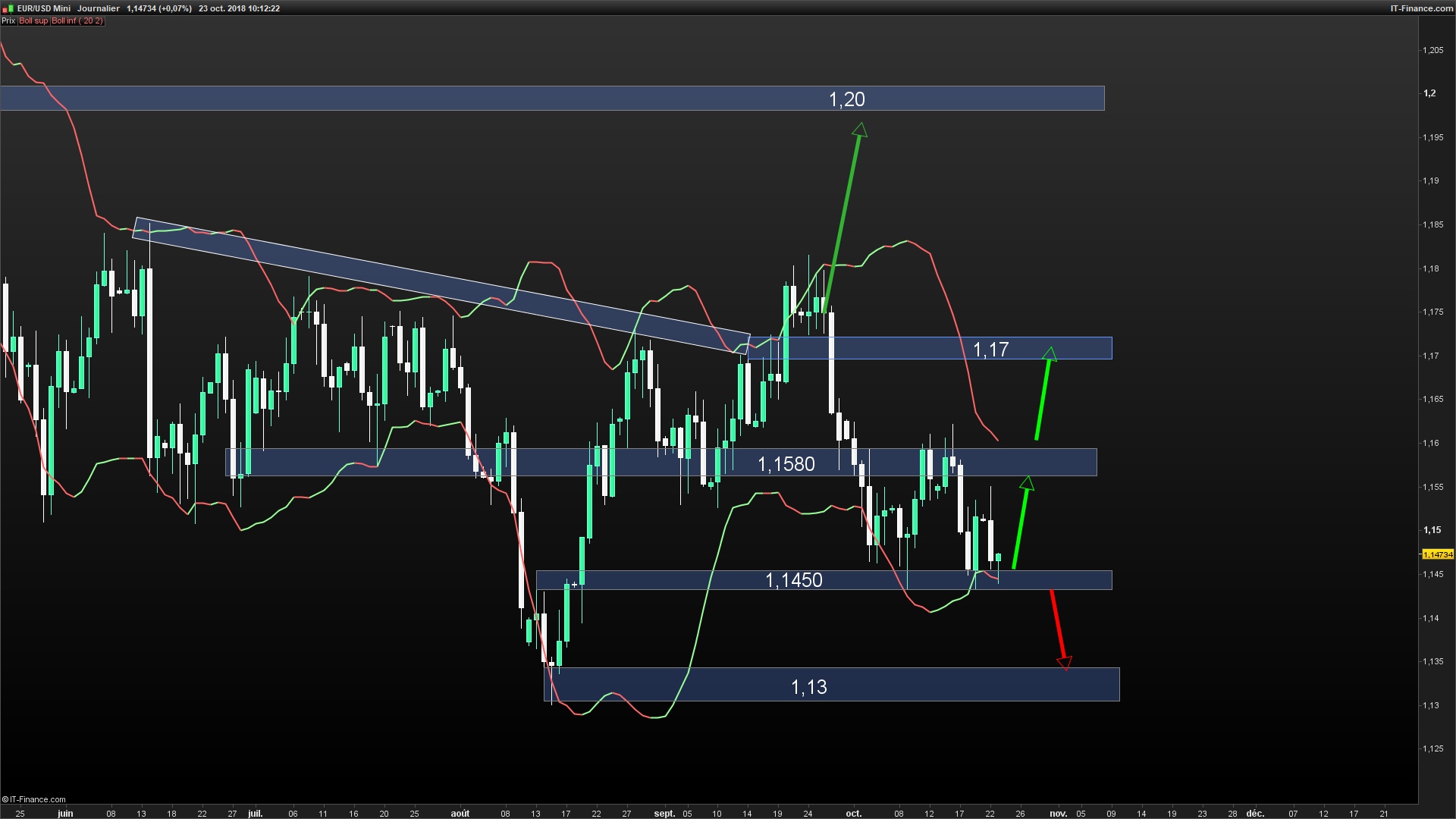Select the Boll sup indicator label
The height and width of the screenshot is (819, 1456).
coord(33,21)
